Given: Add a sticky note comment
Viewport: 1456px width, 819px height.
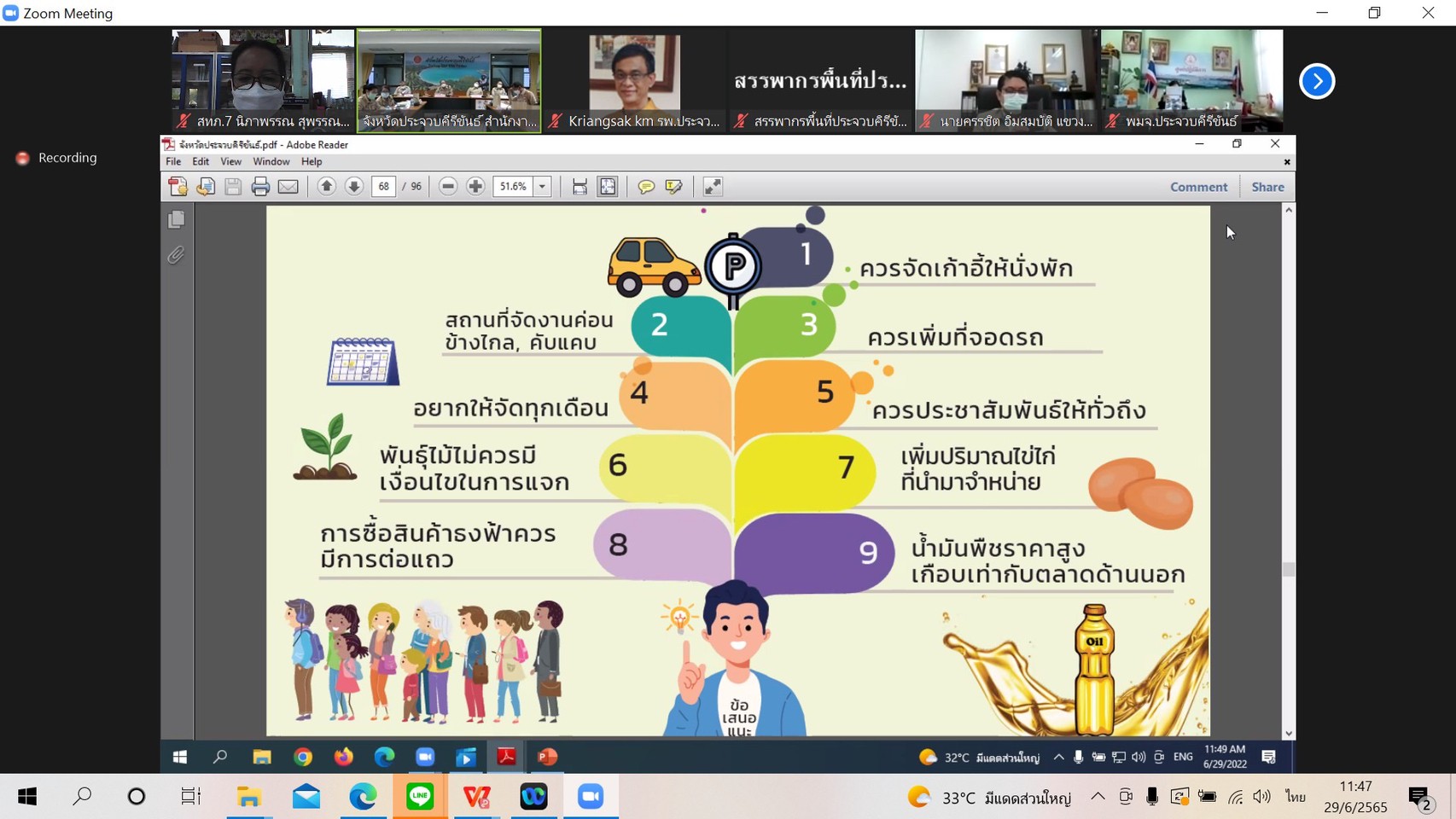Looking at the screenshot, I should click(646, 187).
